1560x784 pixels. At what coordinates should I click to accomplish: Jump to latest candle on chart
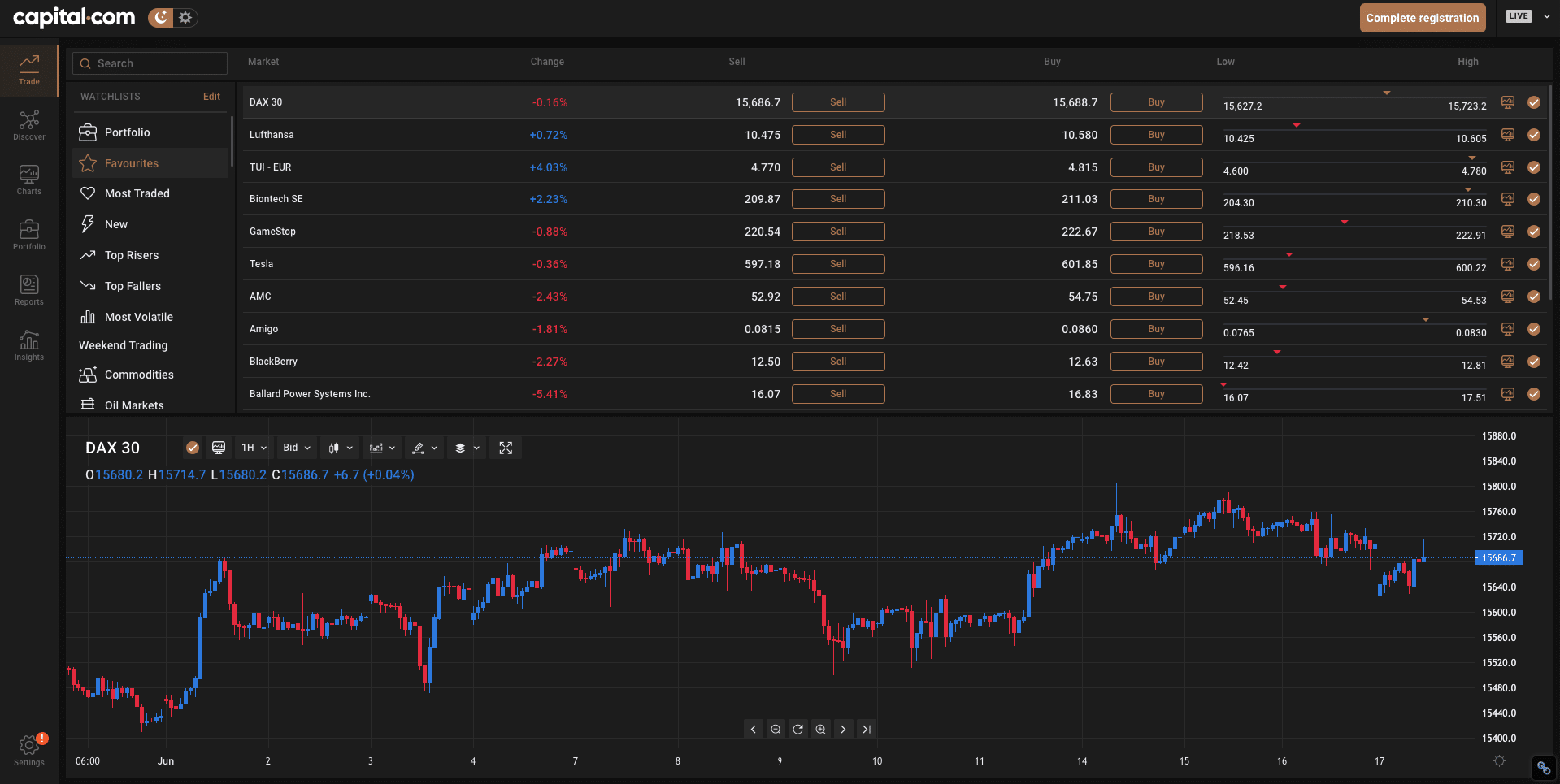[x=867, y=729]
